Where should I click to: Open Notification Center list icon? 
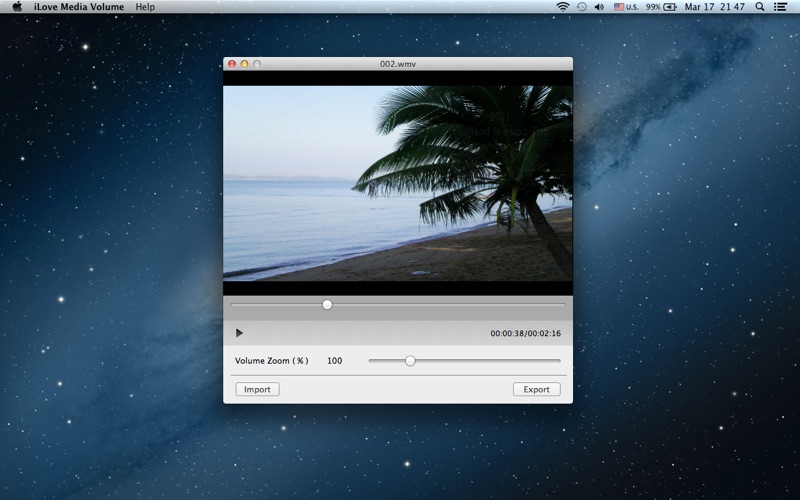780,7
